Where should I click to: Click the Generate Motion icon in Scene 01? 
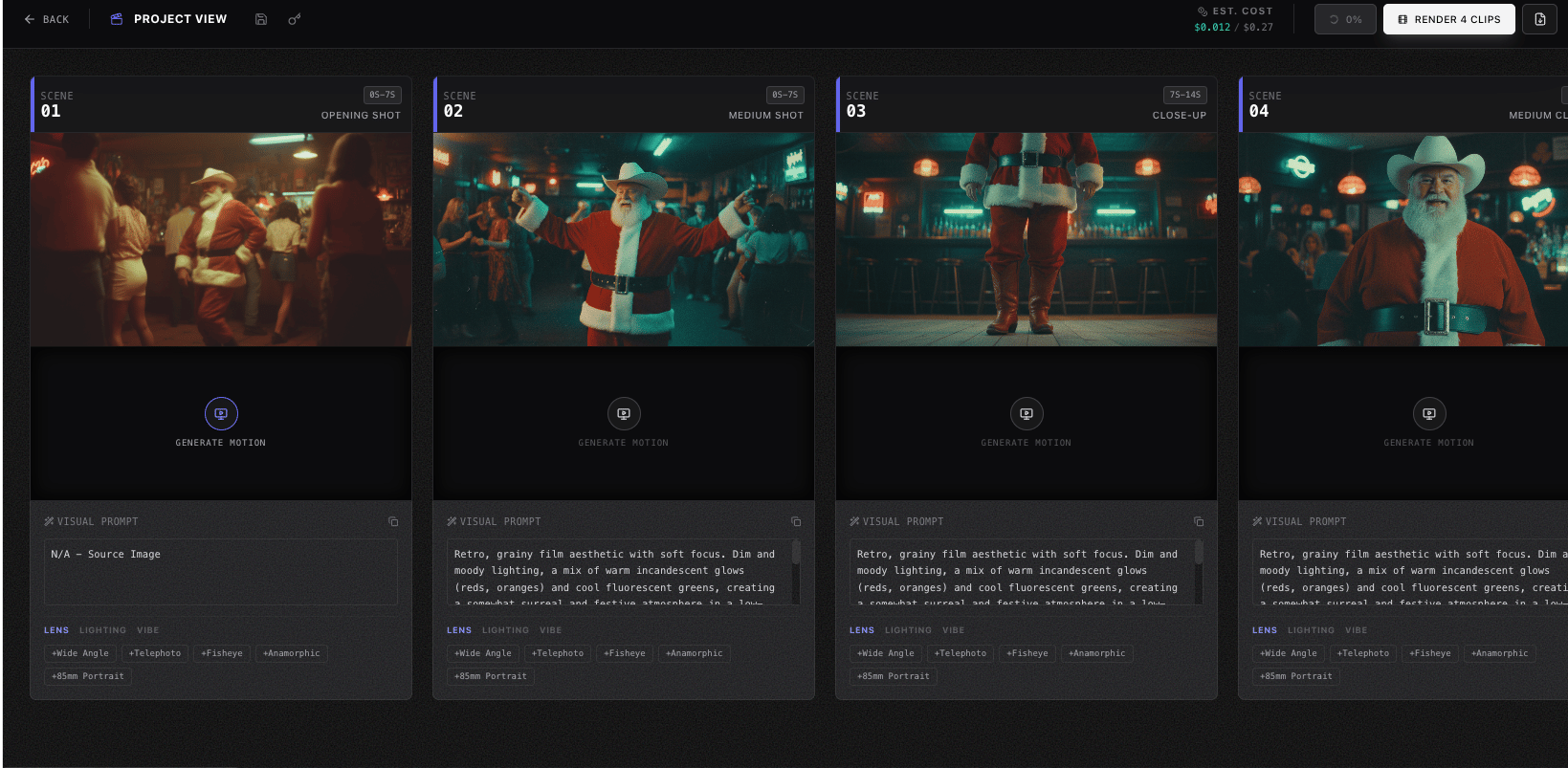[221, 414]
